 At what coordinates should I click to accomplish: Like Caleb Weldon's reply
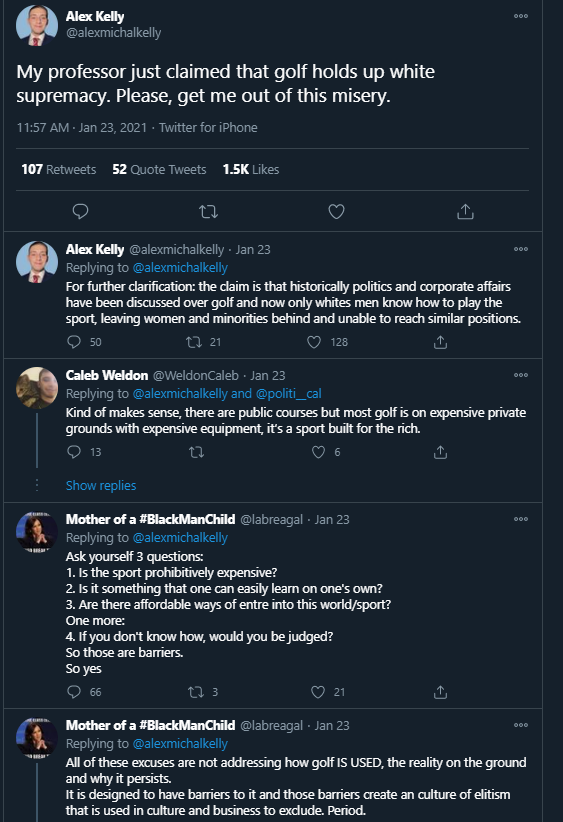point(318,452)
